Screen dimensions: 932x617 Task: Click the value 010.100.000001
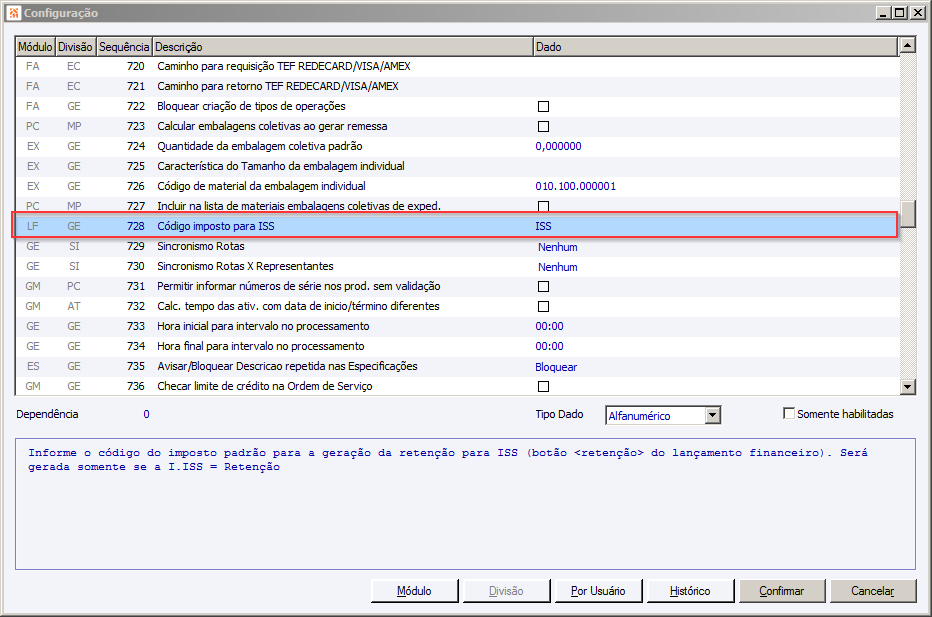coord(575,186)
